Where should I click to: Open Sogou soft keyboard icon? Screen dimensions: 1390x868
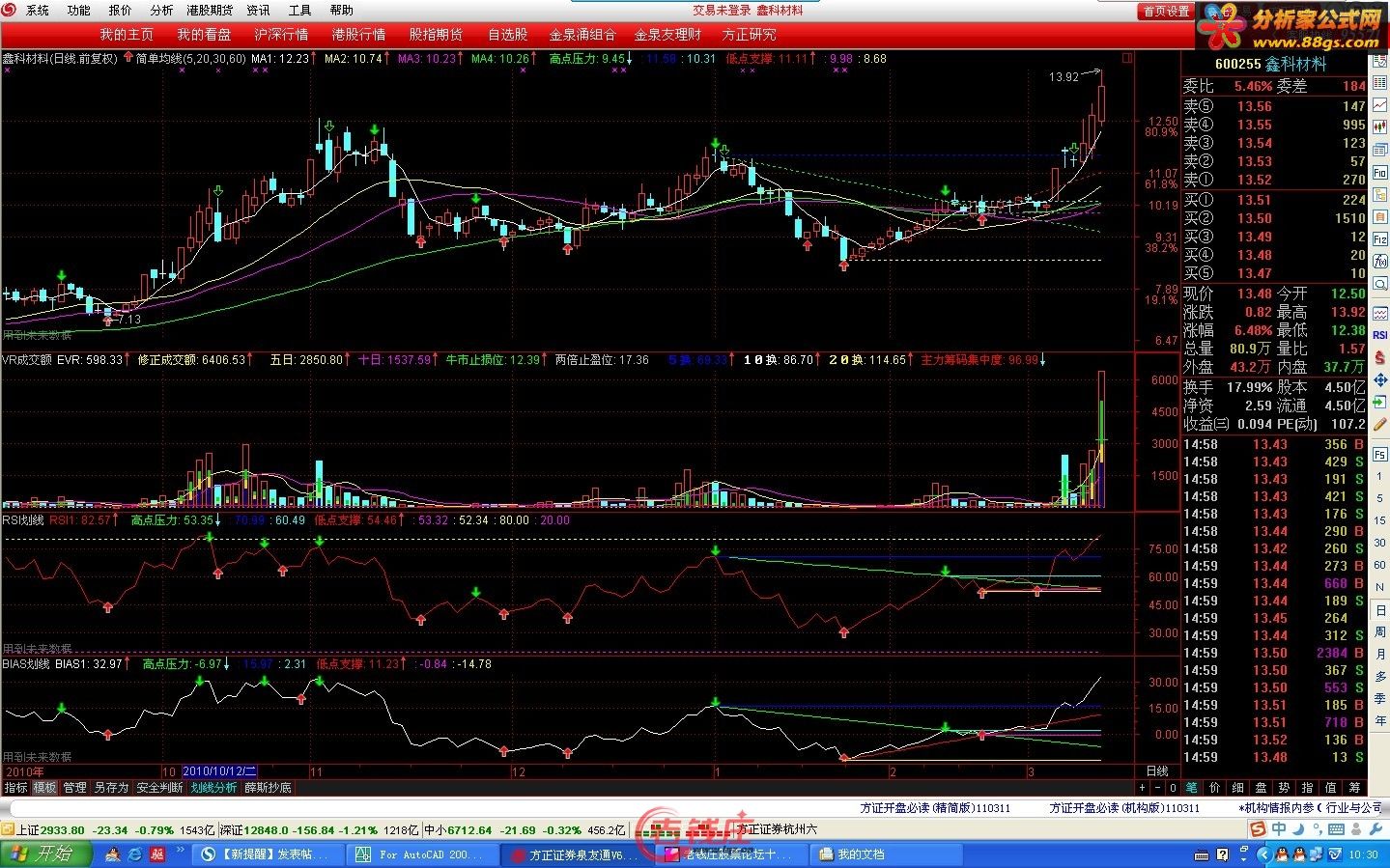[x=1336, y=829]
